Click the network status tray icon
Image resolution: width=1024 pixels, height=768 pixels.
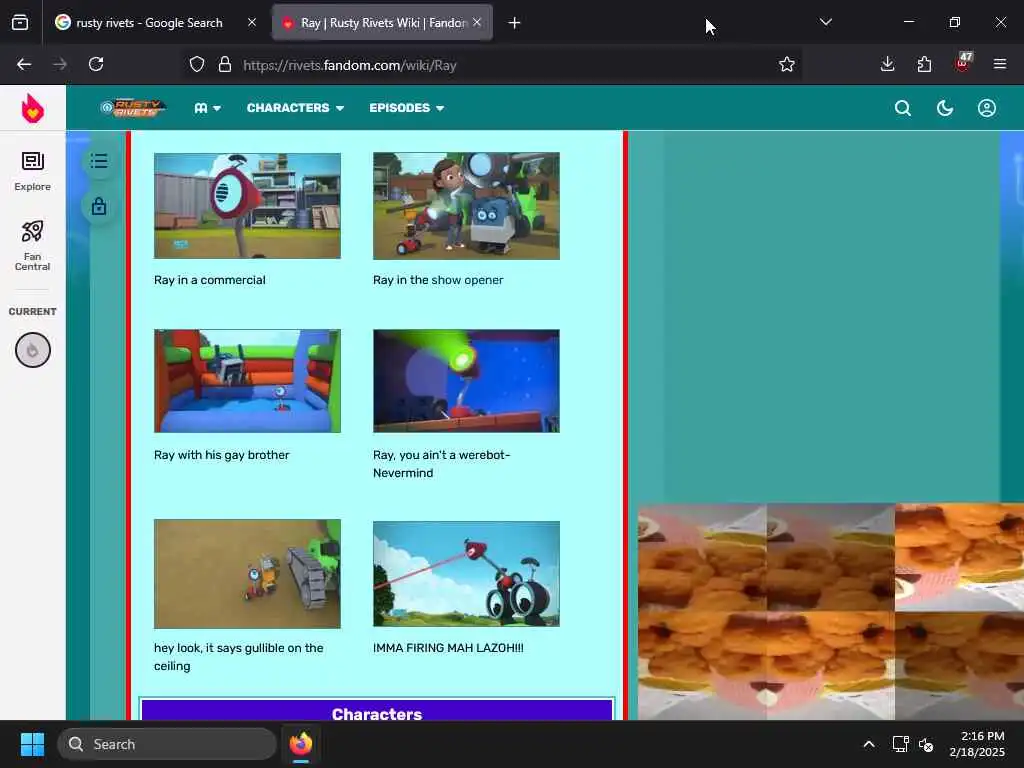pyautogui.click(x=901, y=744)
